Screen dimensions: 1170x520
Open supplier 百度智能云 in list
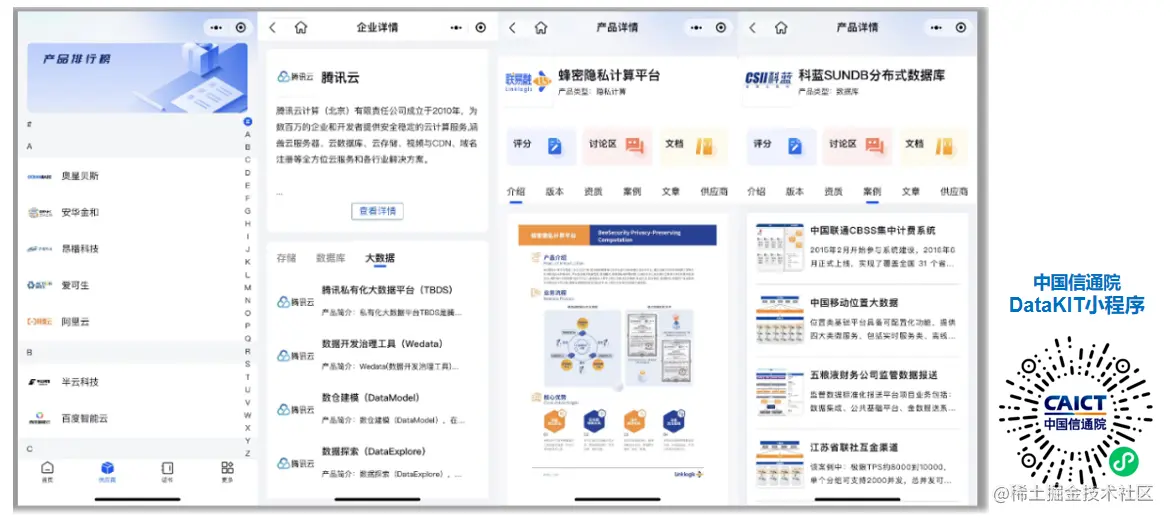click(x=131, y=418)
